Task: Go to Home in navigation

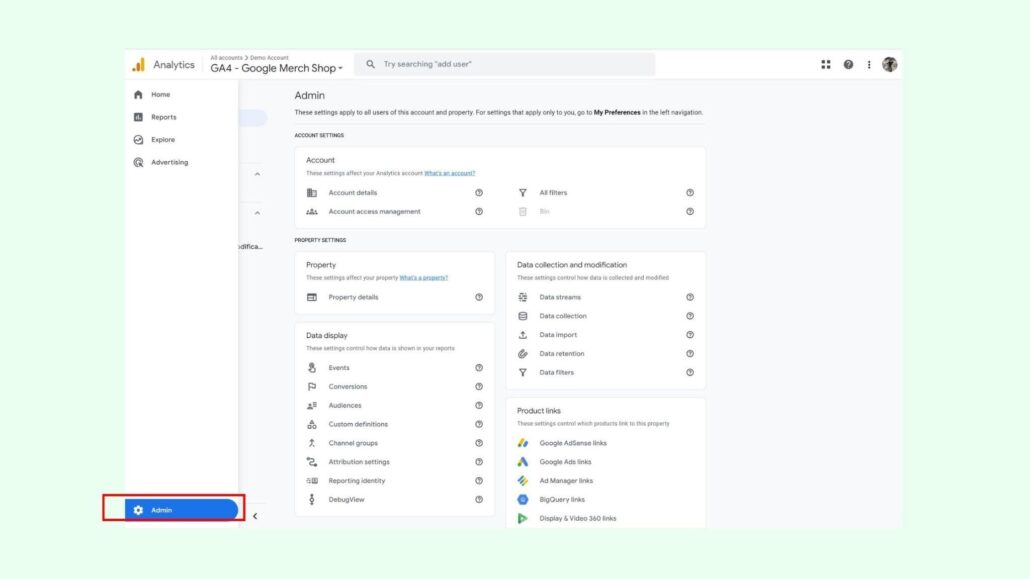Action: tap(160, 95)
